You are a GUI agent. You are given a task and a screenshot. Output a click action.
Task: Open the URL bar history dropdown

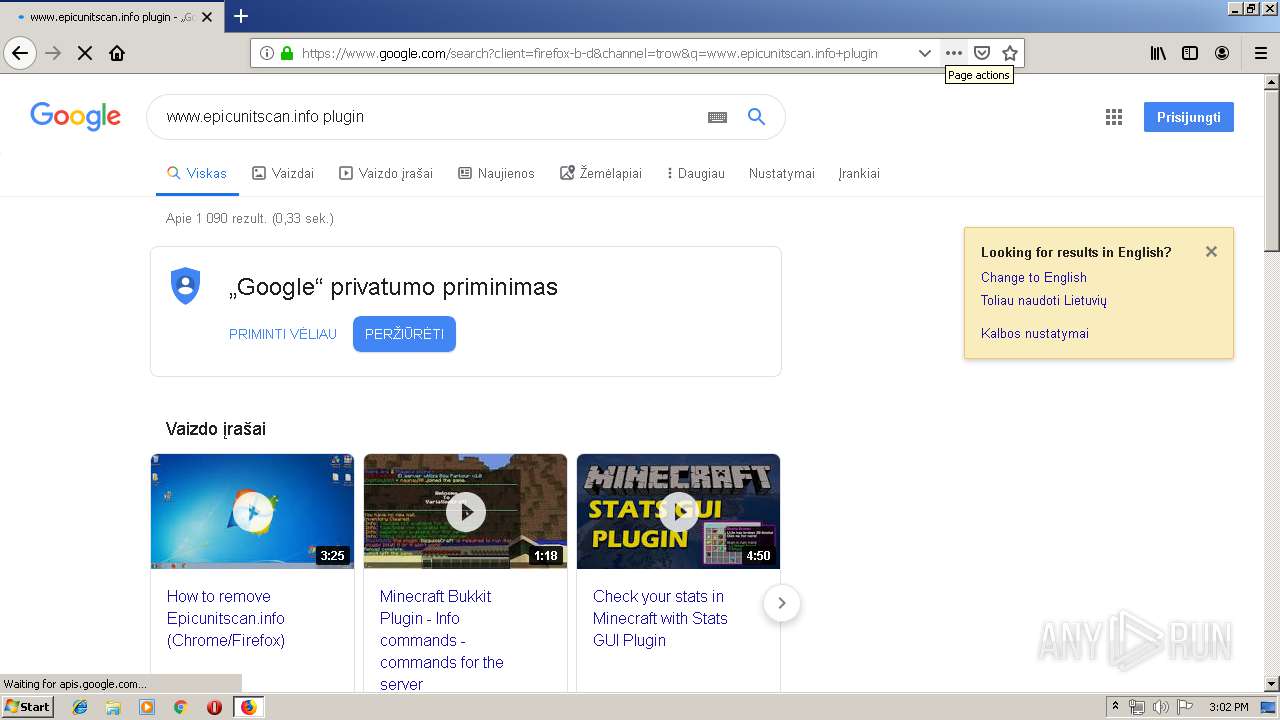[x=925, y=53]
